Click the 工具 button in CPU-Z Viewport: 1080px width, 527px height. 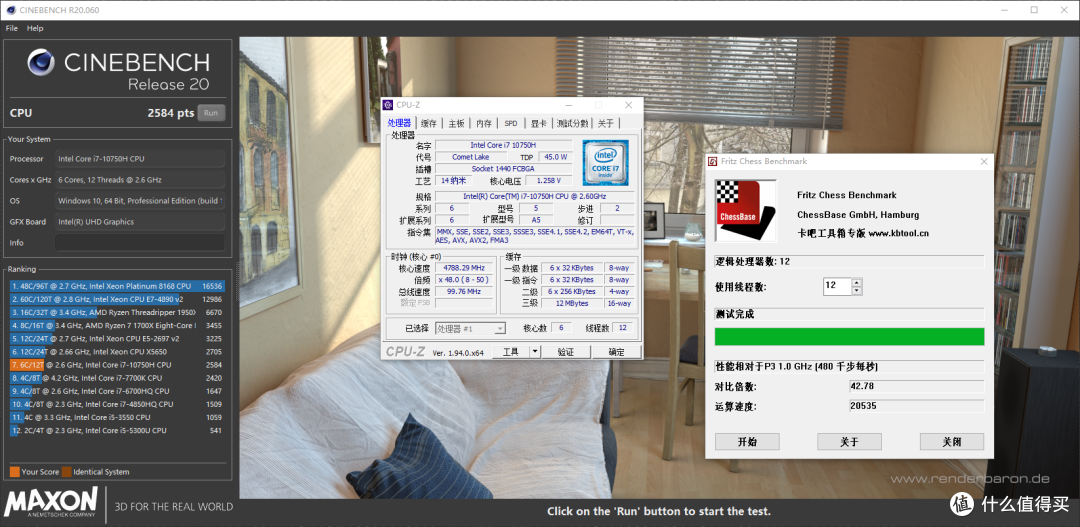[x=510, y=352]
